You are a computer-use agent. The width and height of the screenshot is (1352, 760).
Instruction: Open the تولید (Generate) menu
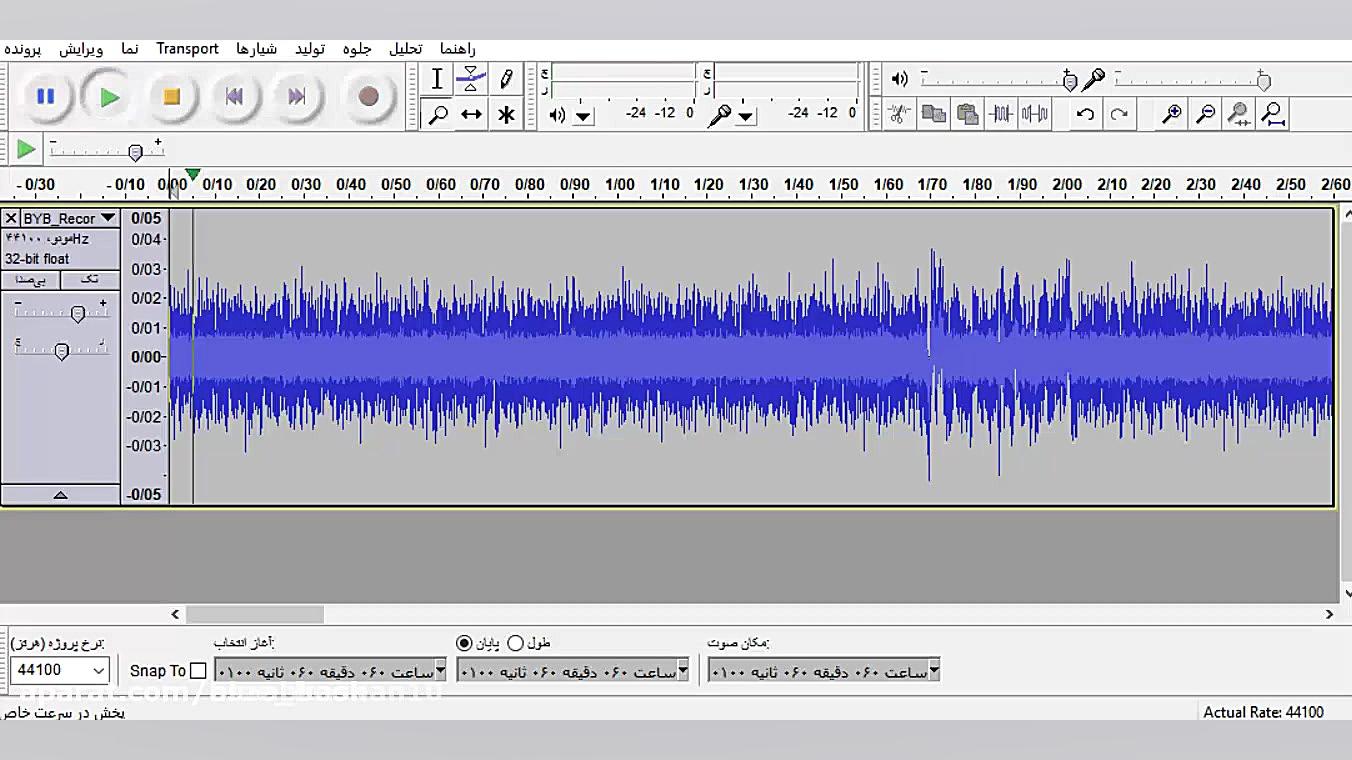coord(310,49)
